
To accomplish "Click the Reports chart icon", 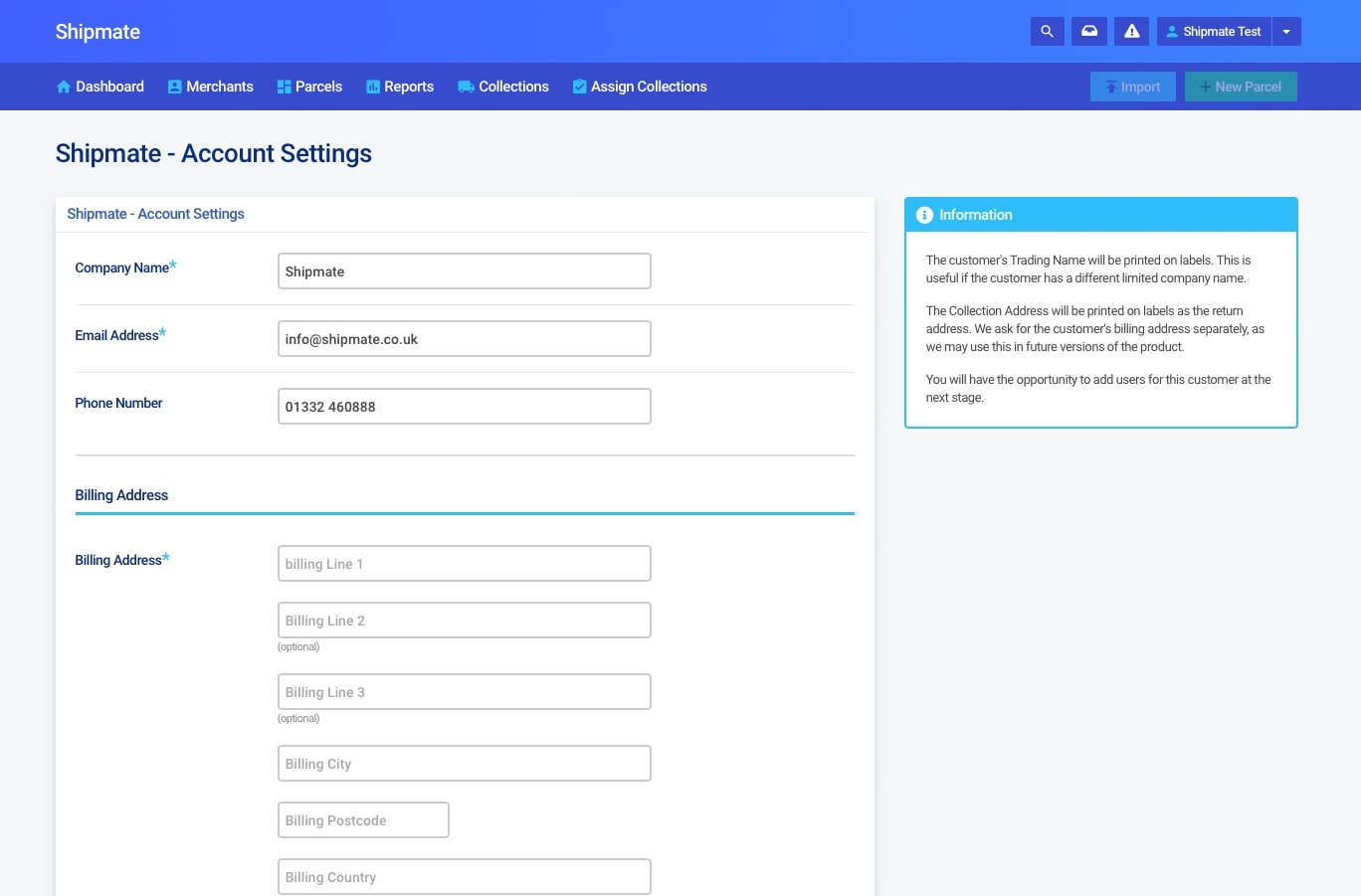I will pos(373,87).
